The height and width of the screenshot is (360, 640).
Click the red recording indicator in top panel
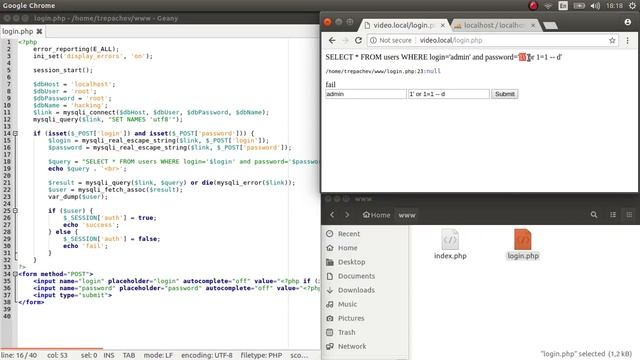533,6
